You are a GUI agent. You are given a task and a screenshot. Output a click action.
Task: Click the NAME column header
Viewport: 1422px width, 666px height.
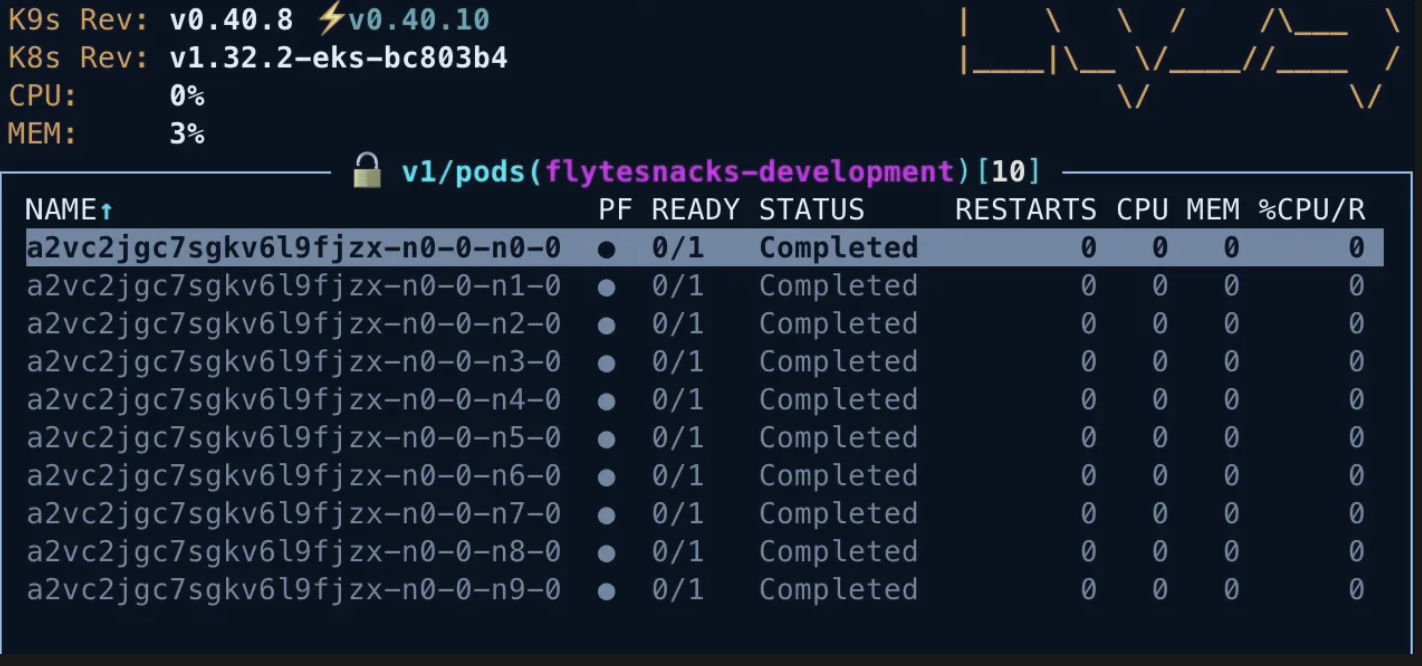click(x=61, y=210)
